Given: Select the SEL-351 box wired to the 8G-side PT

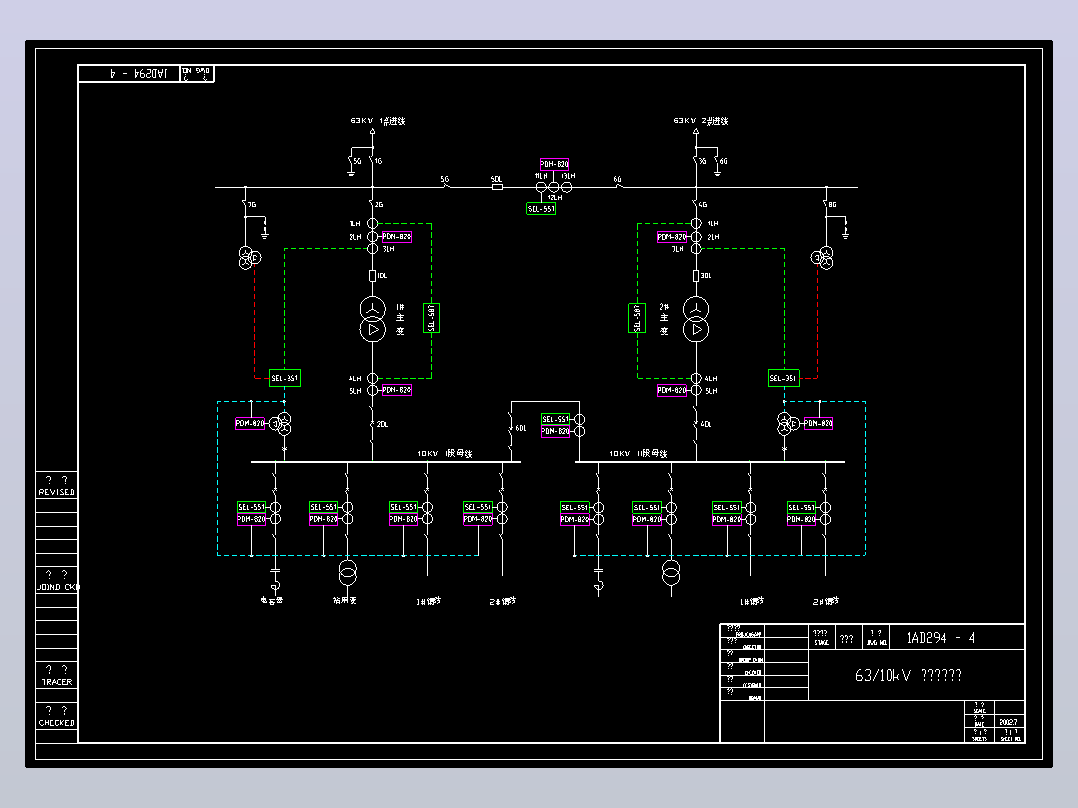Looking at the screenshot, I should (784, 378).
